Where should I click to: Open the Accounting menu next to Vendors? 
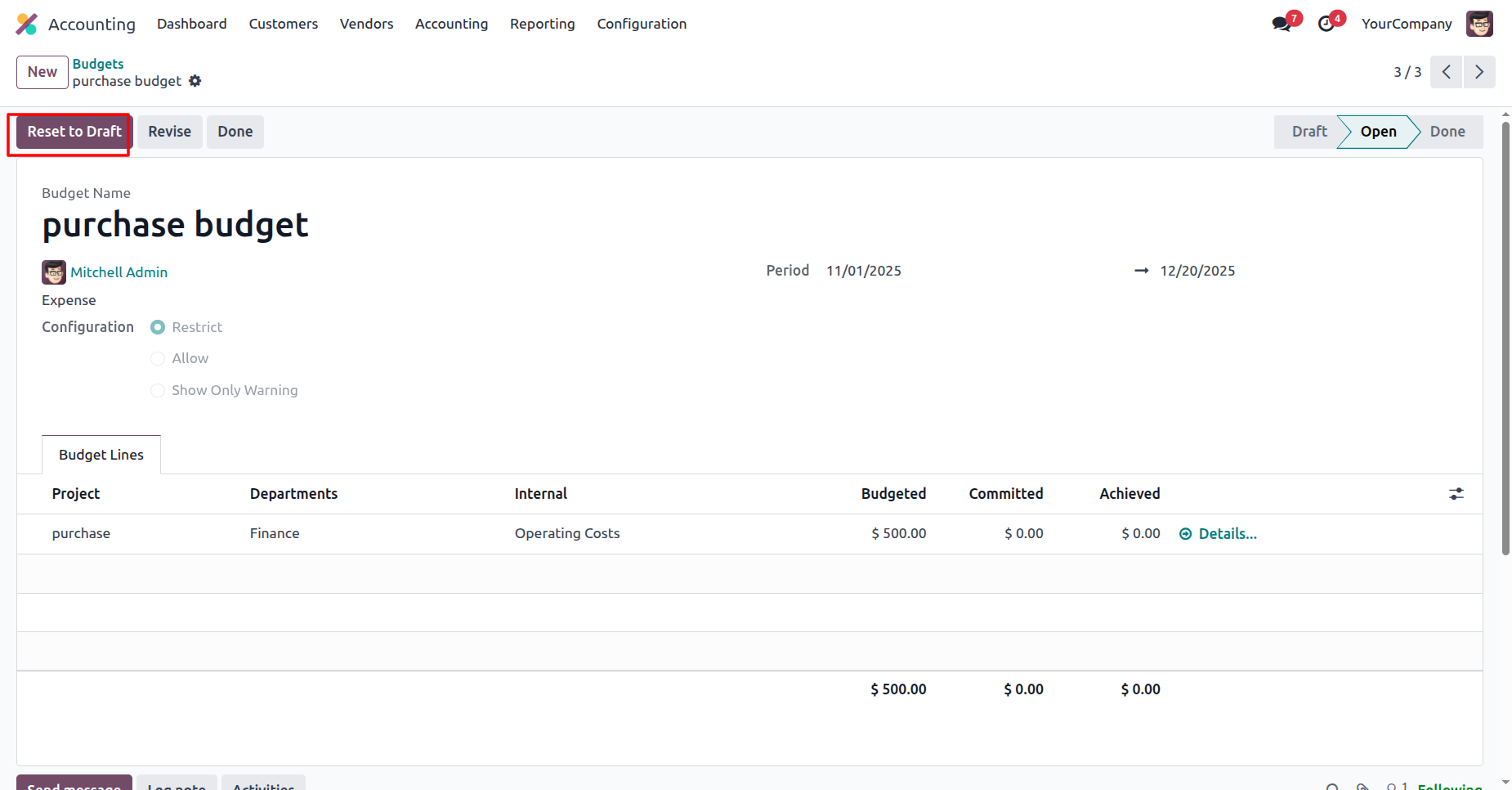(x=452, y=24)
